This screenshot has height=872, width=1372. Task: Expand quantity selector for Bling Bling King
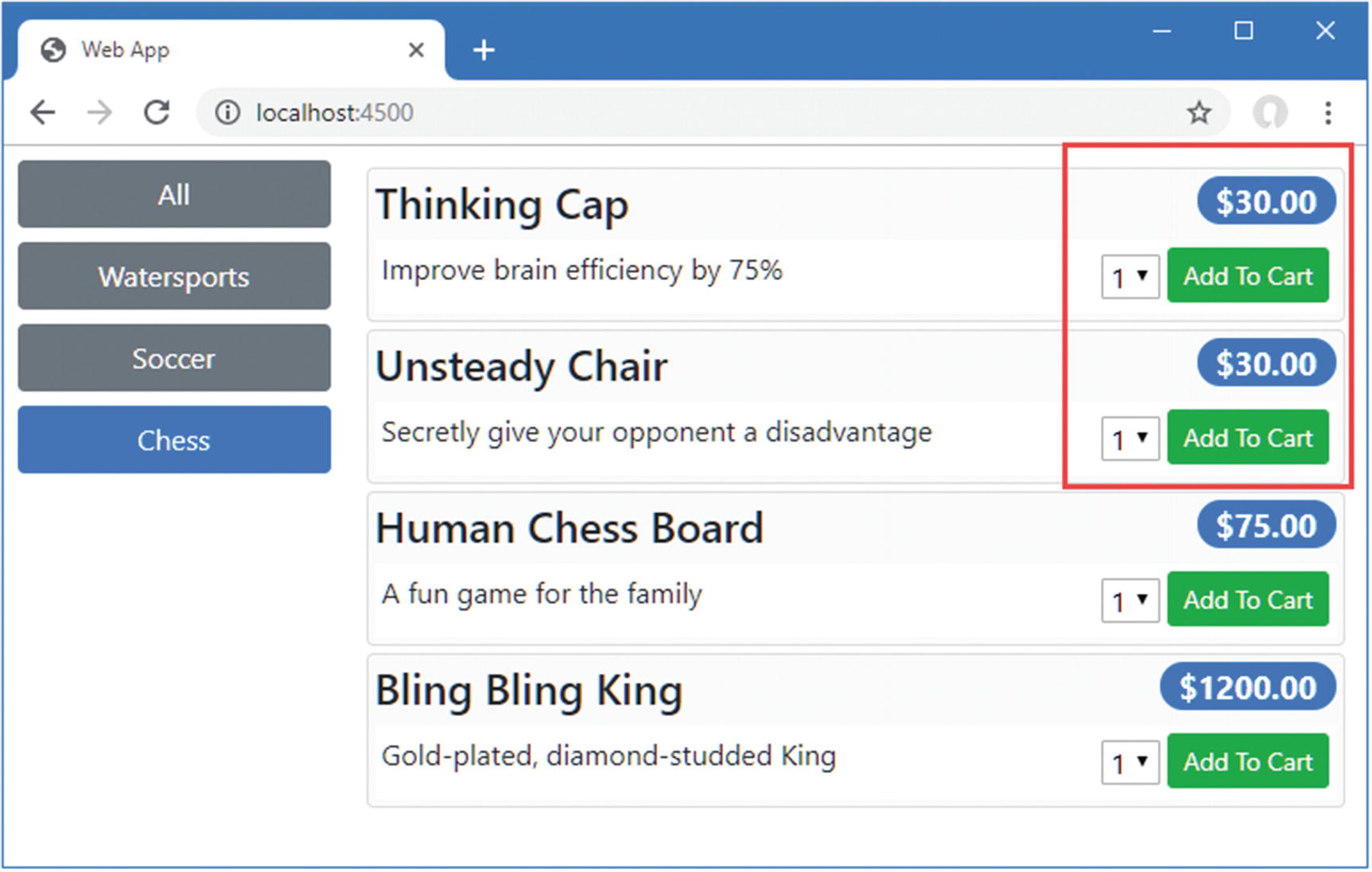click(1129, 762)
